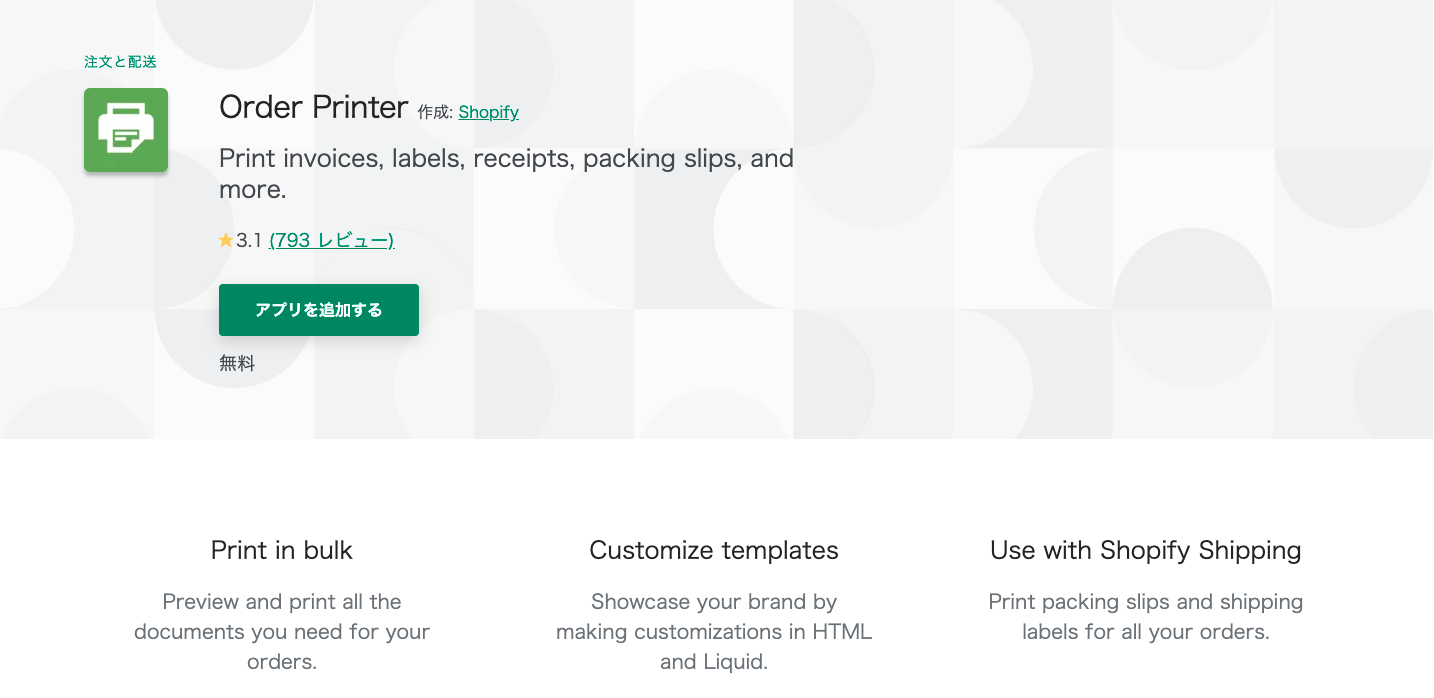
Task: Select the Print in bulk heading
Action: [282, 550]
